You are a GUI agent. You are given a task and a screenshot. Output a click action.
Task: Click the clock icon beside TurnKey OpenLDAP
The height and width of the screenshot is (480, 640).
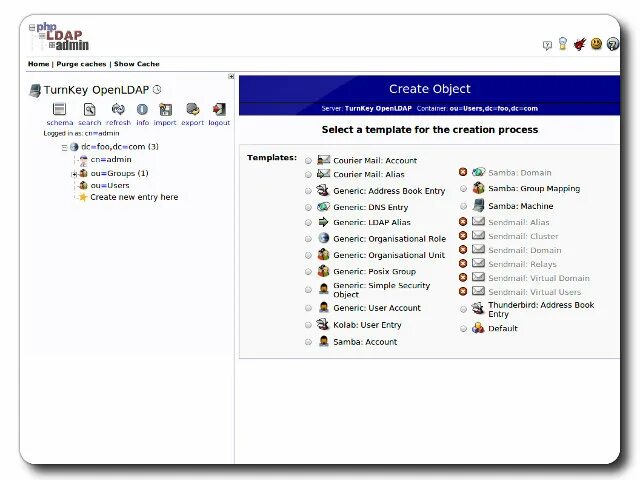pyautogui.click(x=157, y=89)
